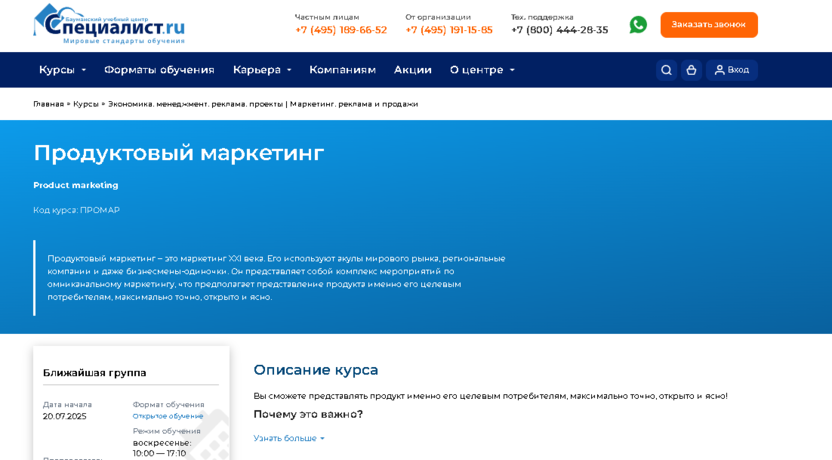Open Компаниям menu item
Image resolution: width=832 pixels, height=460 pixels.
point(342,70)
